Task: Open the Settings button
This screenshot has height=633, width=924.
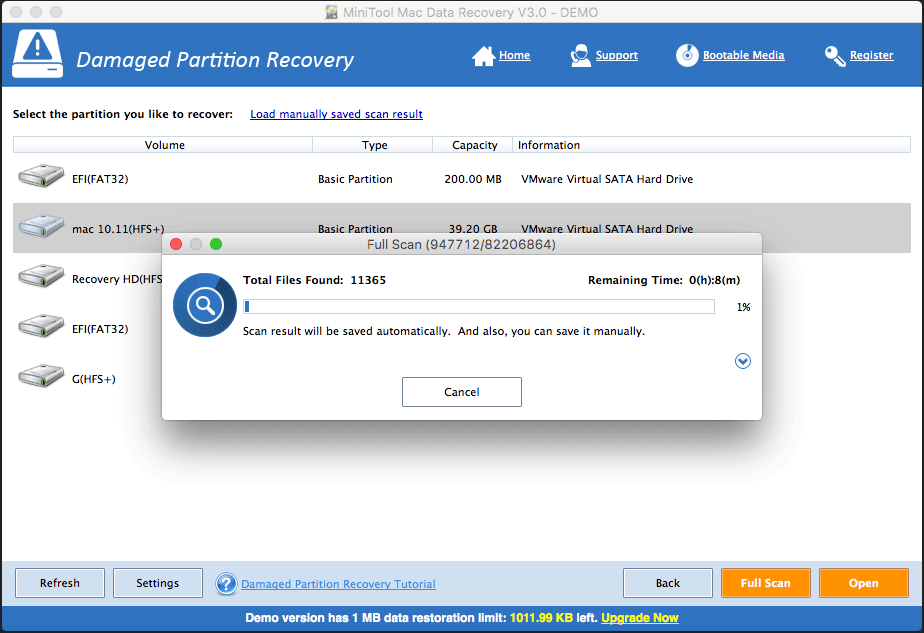Action: pyautogui.click(x=157, y=583)
